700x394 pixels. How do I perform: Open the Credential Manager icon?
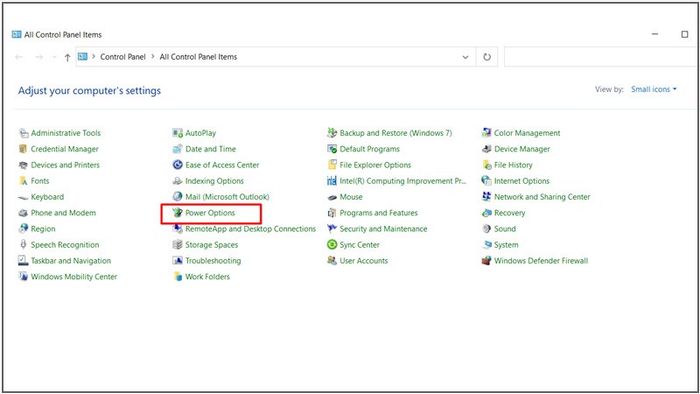(x=23, y=149)
